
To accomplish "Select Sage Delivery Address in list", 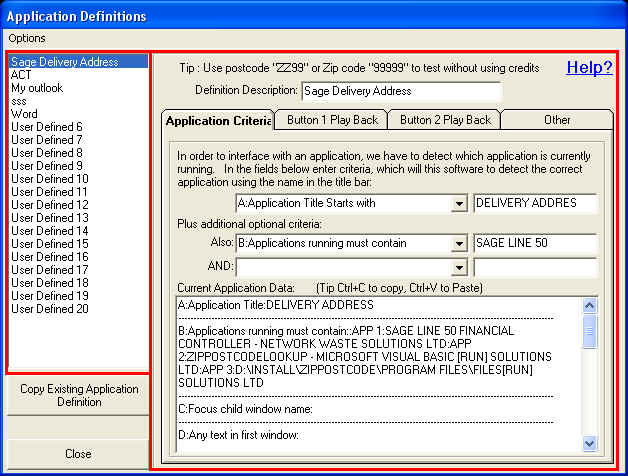I will [x=78, y=62].
